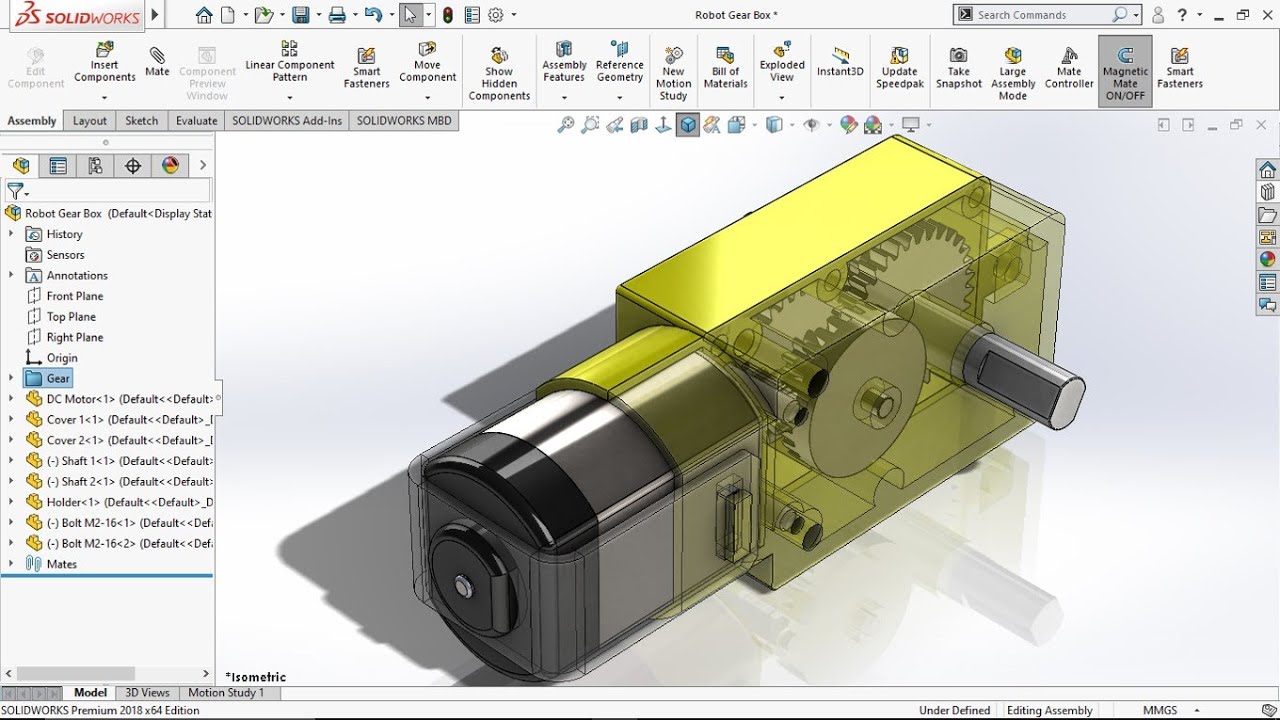Screen dimensions: 1280x720
Task: Select Holder<1> component
Action: coord(118,502)
